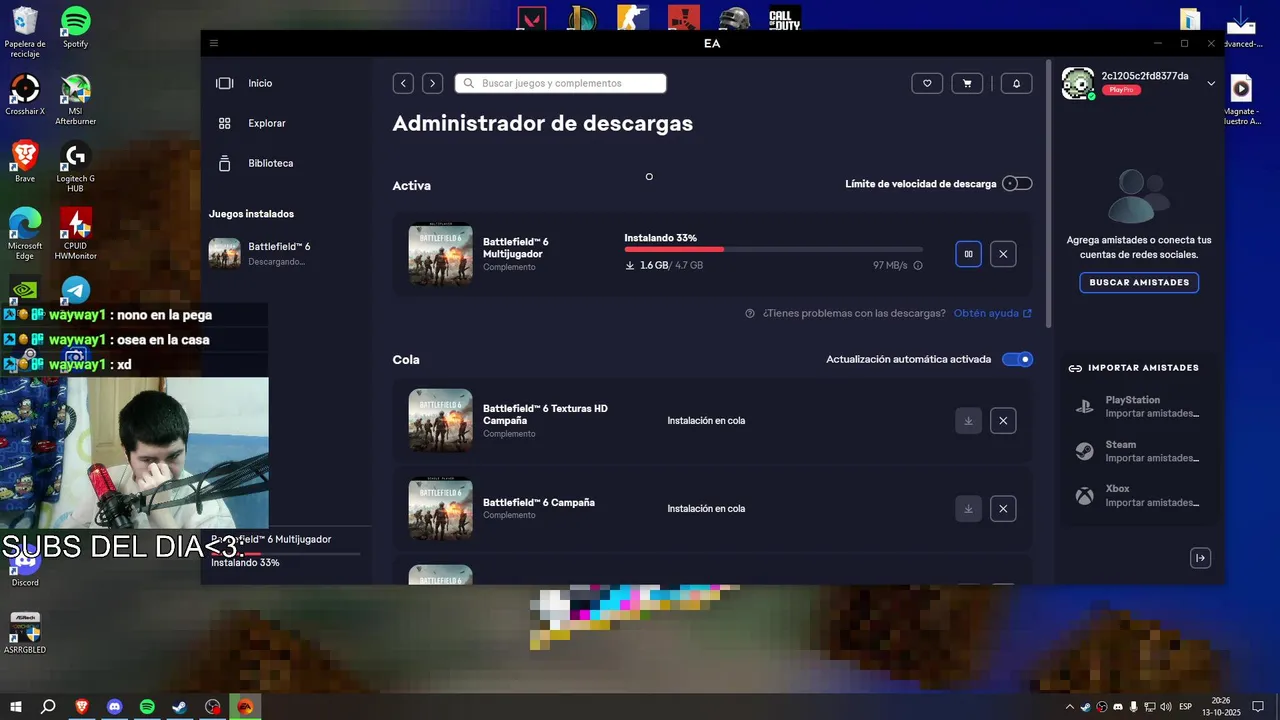The image size is (1280, 720).
Task: Open Windows Start menu
Action: 15,707
